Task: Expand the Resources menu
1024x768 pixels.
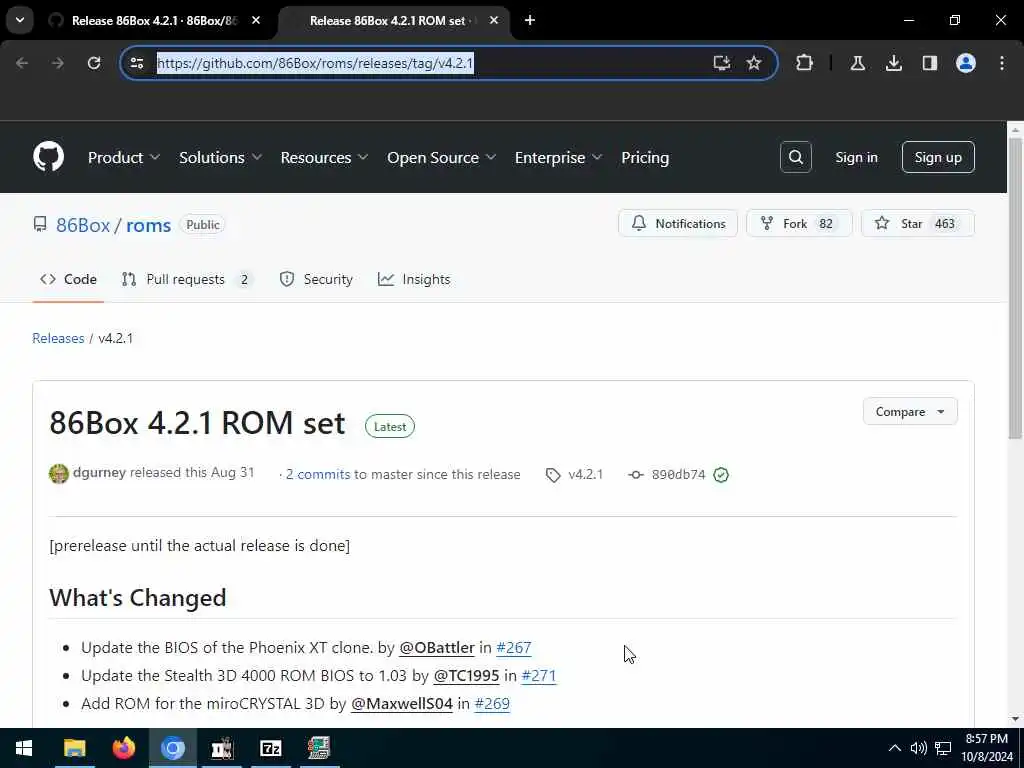Action: tap(325, 157)
